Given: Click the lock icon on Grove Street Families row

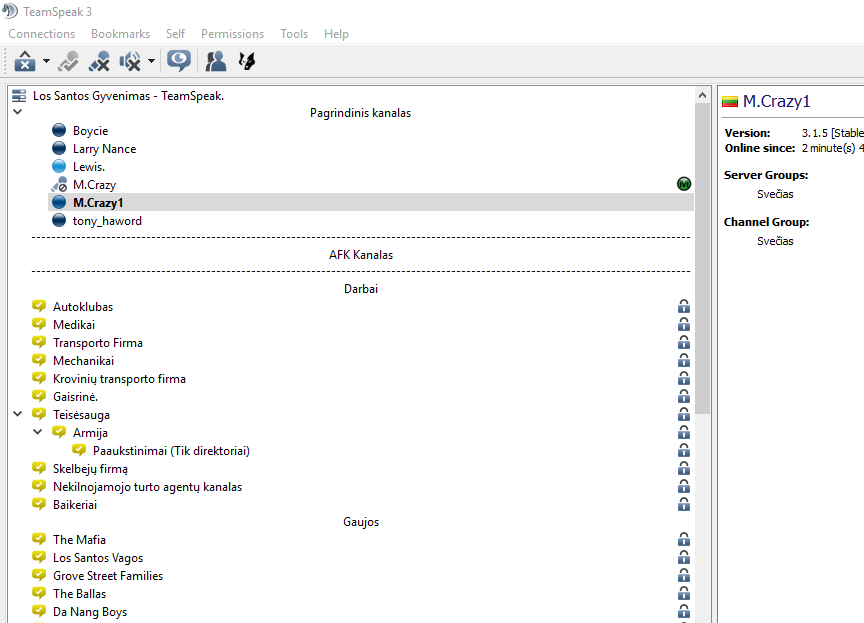Looking at the screenshot, I should [684, 576].
